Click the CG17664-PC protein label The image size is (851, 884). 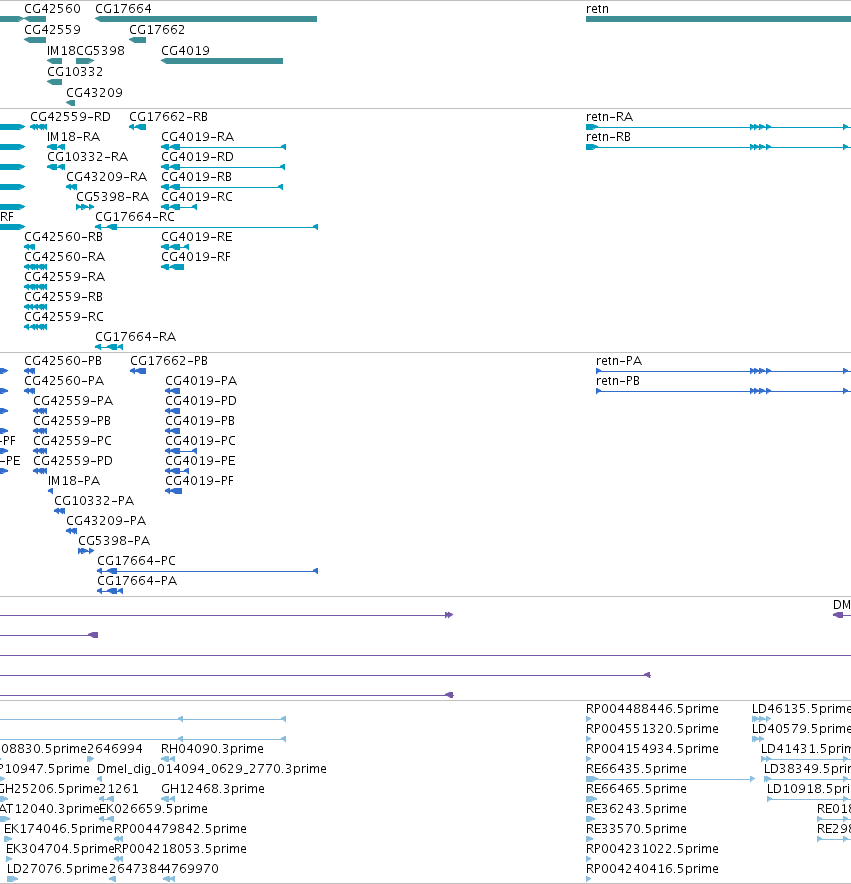click(136, 561)
